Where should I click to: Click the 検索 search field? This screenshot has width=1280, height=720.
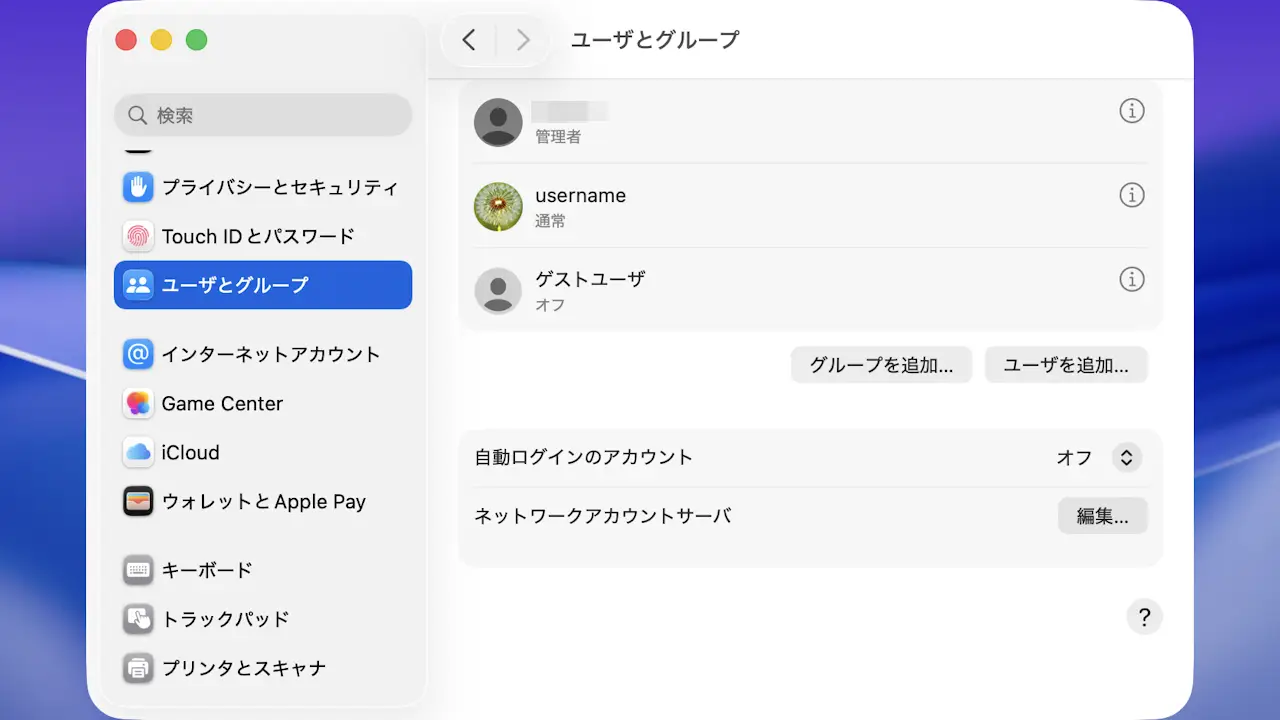(263, 116)
